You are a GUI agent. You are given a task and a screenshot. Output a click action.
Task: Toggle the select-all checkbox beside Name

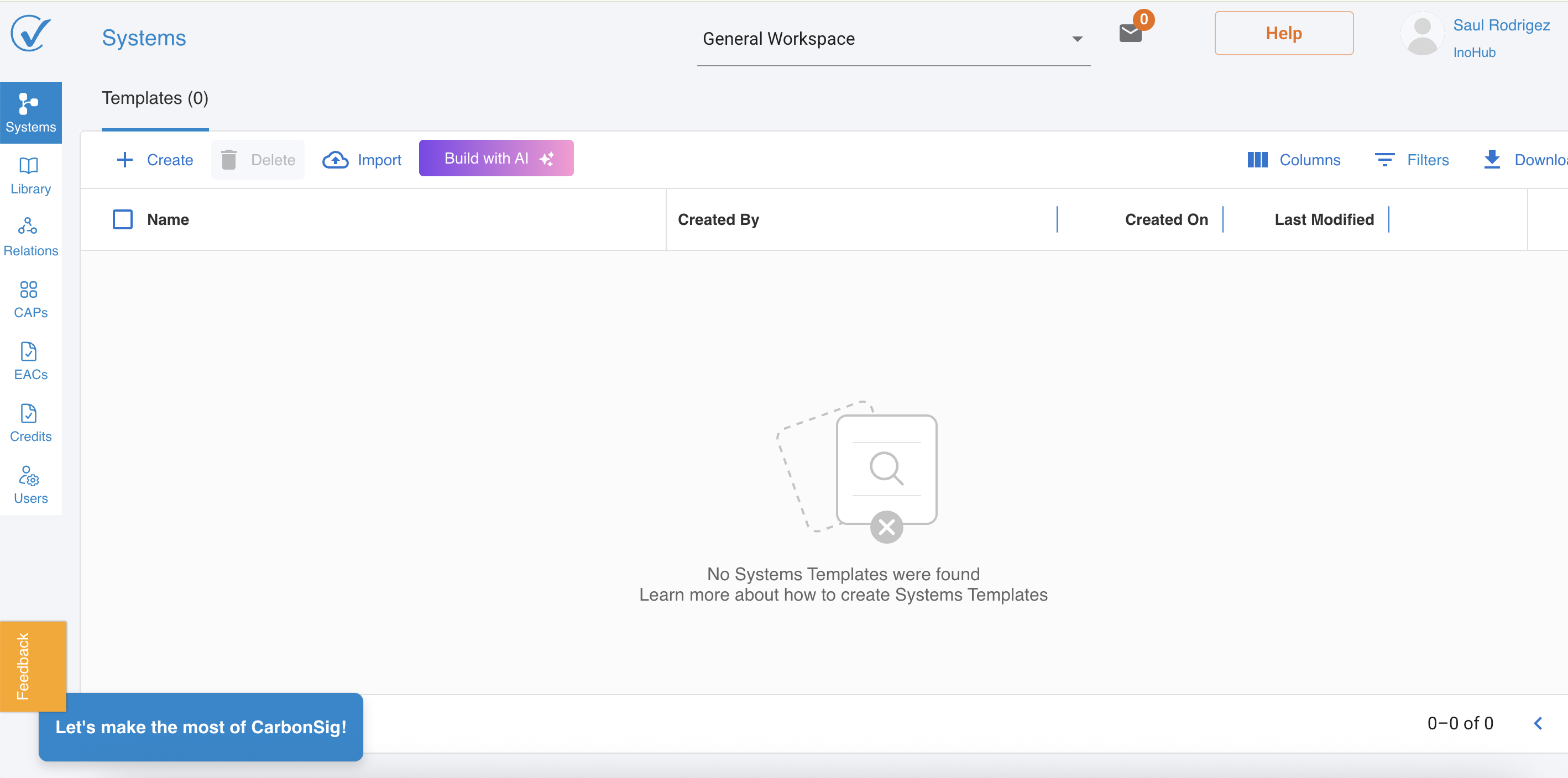tap(122, 219)
